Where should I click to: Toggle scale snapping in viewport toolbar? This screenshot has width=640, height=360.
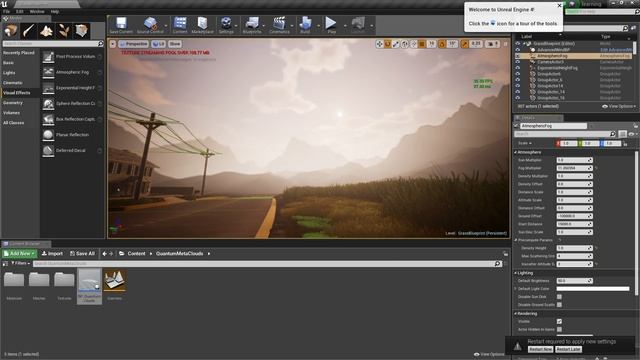point(464,44)
